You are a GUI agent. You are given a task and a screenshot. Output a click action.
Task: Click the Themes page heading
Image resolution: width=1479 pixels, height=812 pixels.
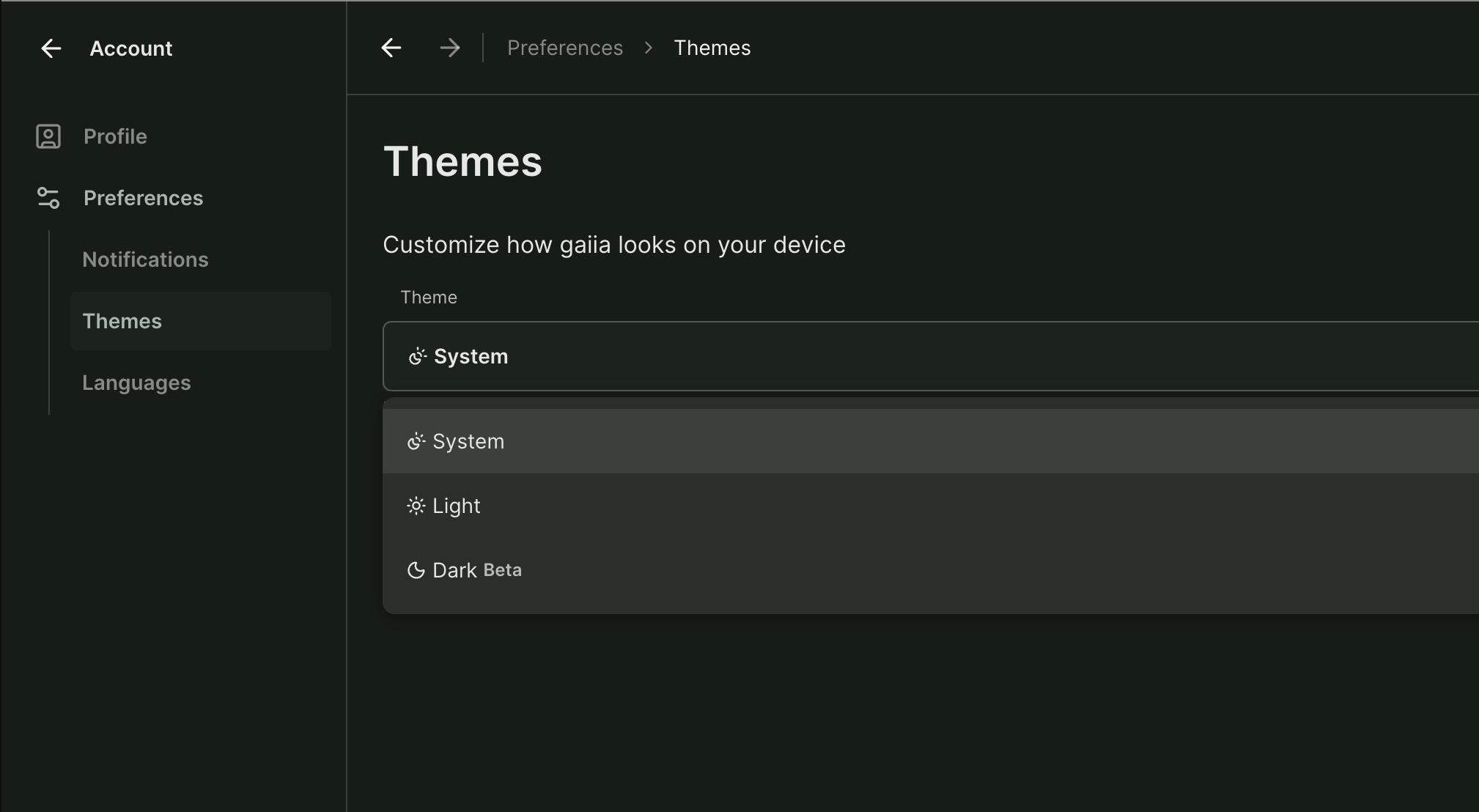pyautogui.click(x=462, y=161)
